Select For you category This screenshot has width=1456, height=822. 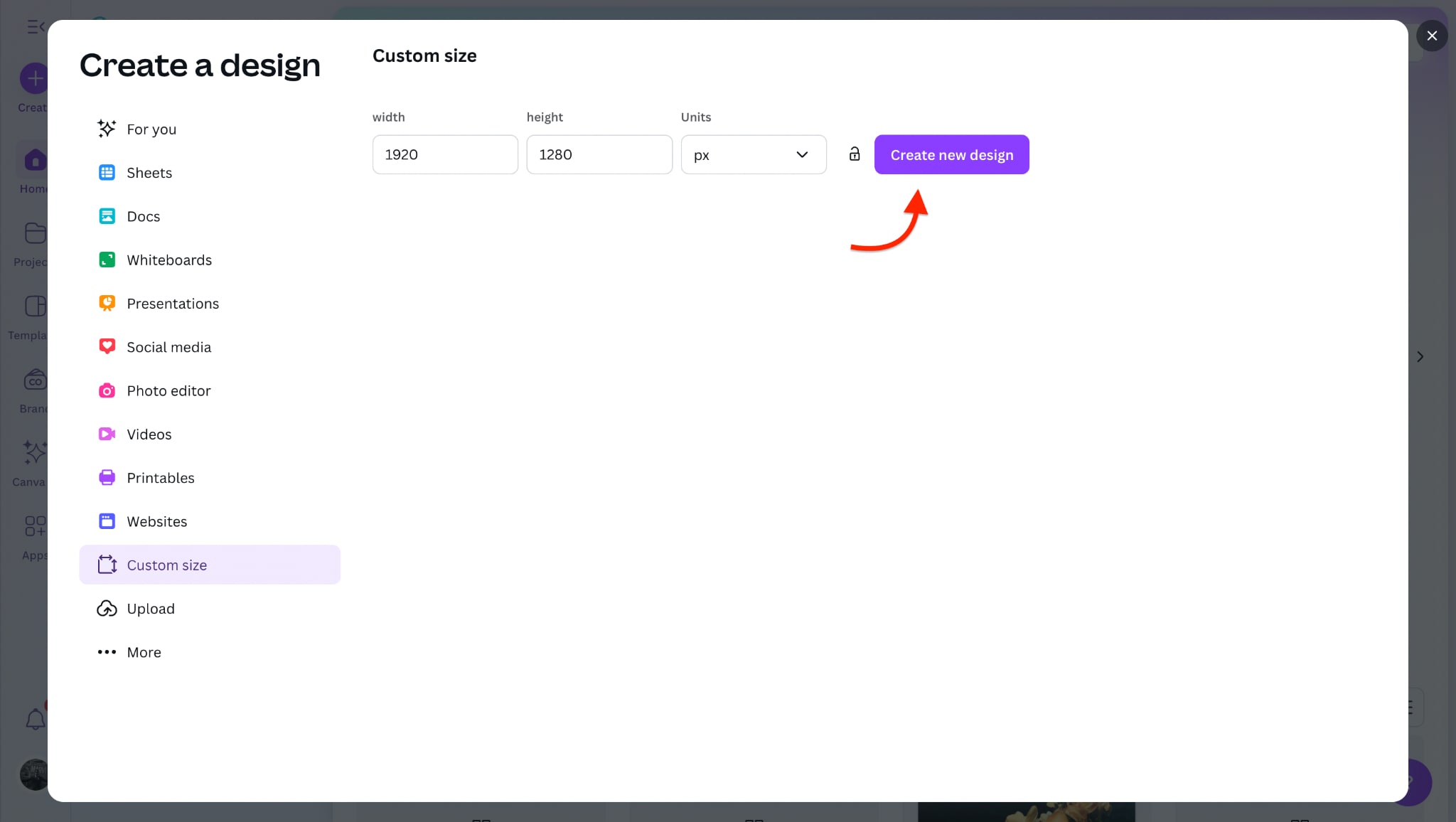pyautogui.click(x=210, y=129)
